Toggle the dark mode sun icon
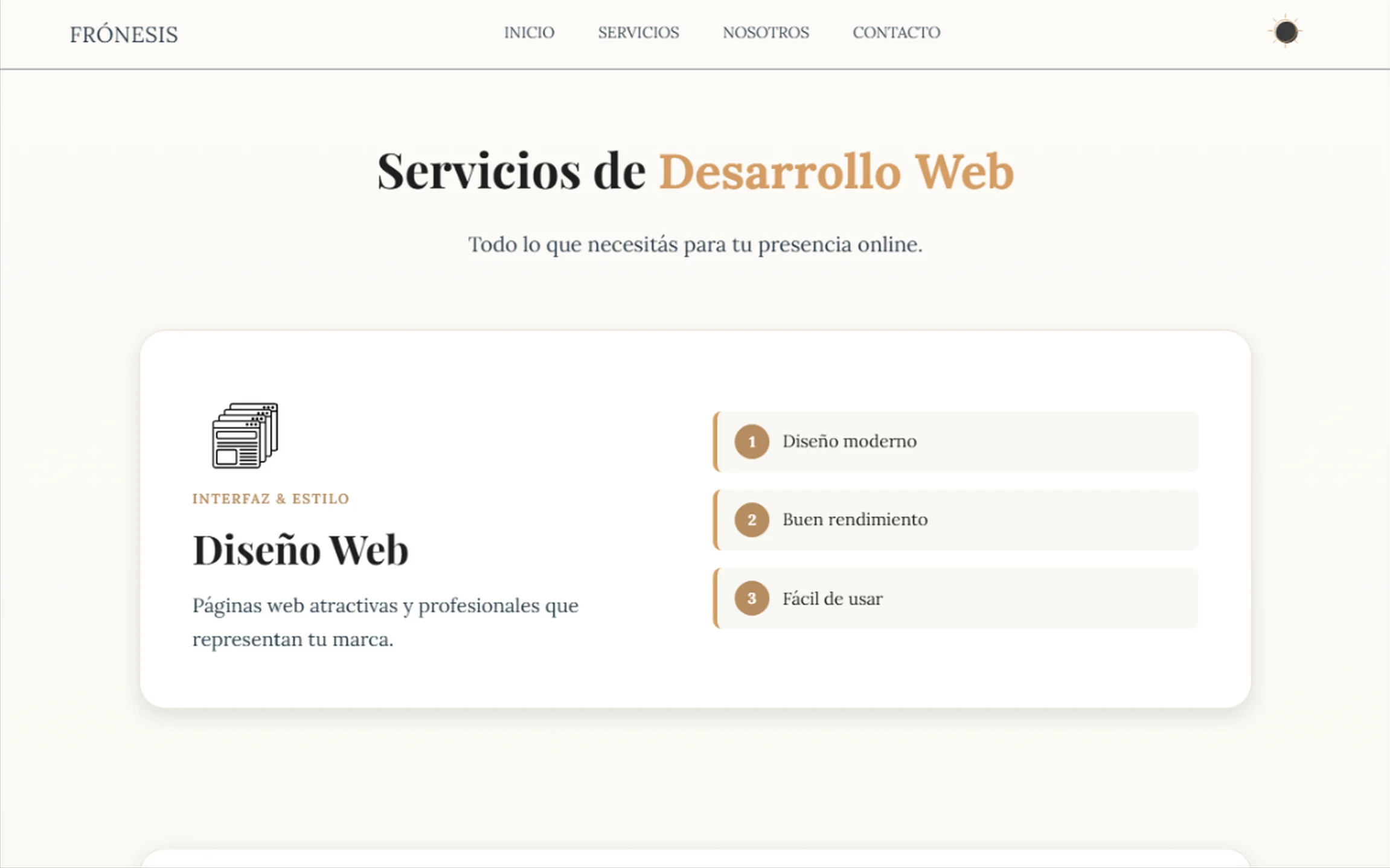This screenshot has height=868, width=1390. (1286, 32)
